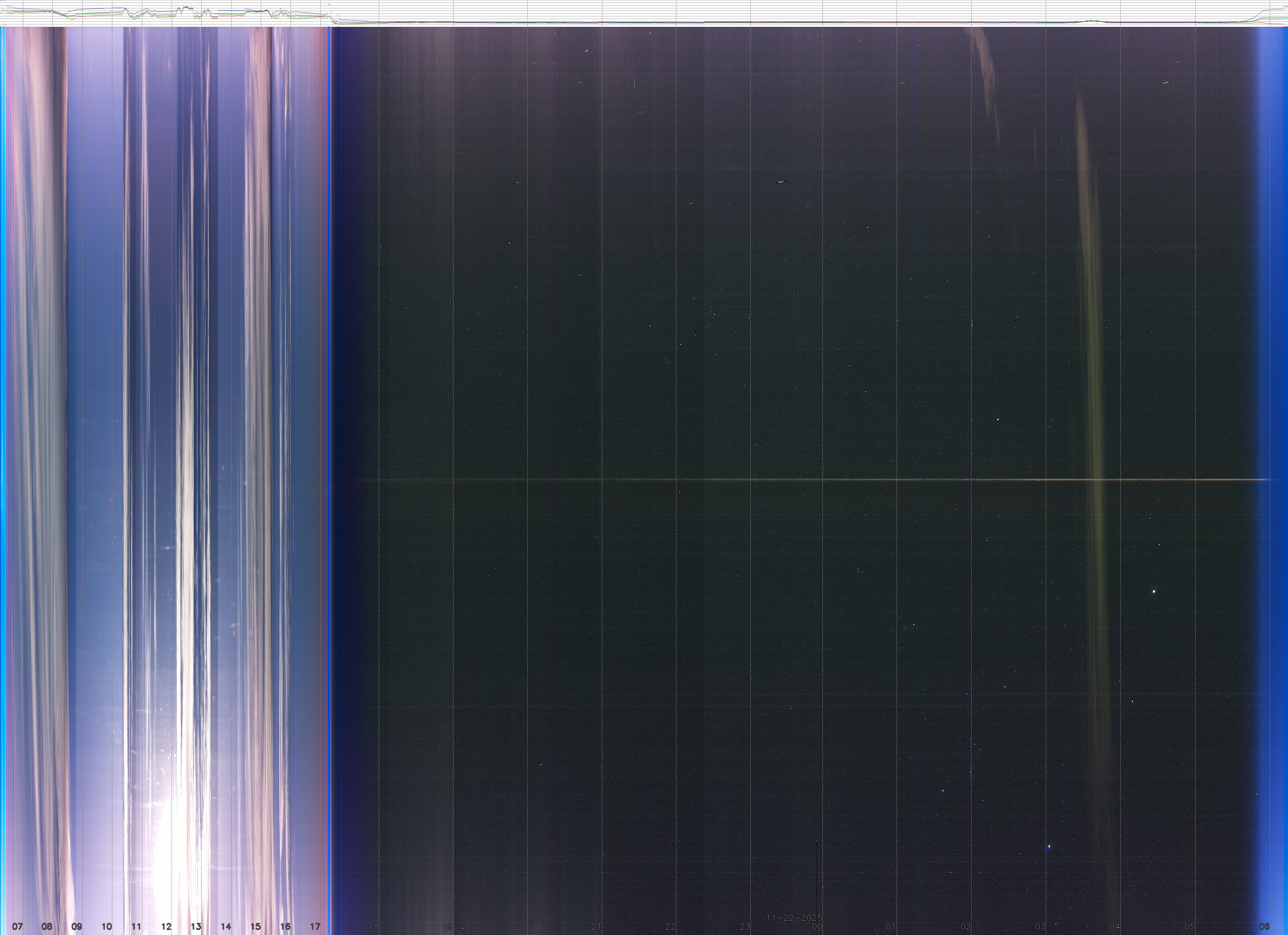Select the 16 hour marker
This screenshot has height=935, width=1288.
pos(285,926)
